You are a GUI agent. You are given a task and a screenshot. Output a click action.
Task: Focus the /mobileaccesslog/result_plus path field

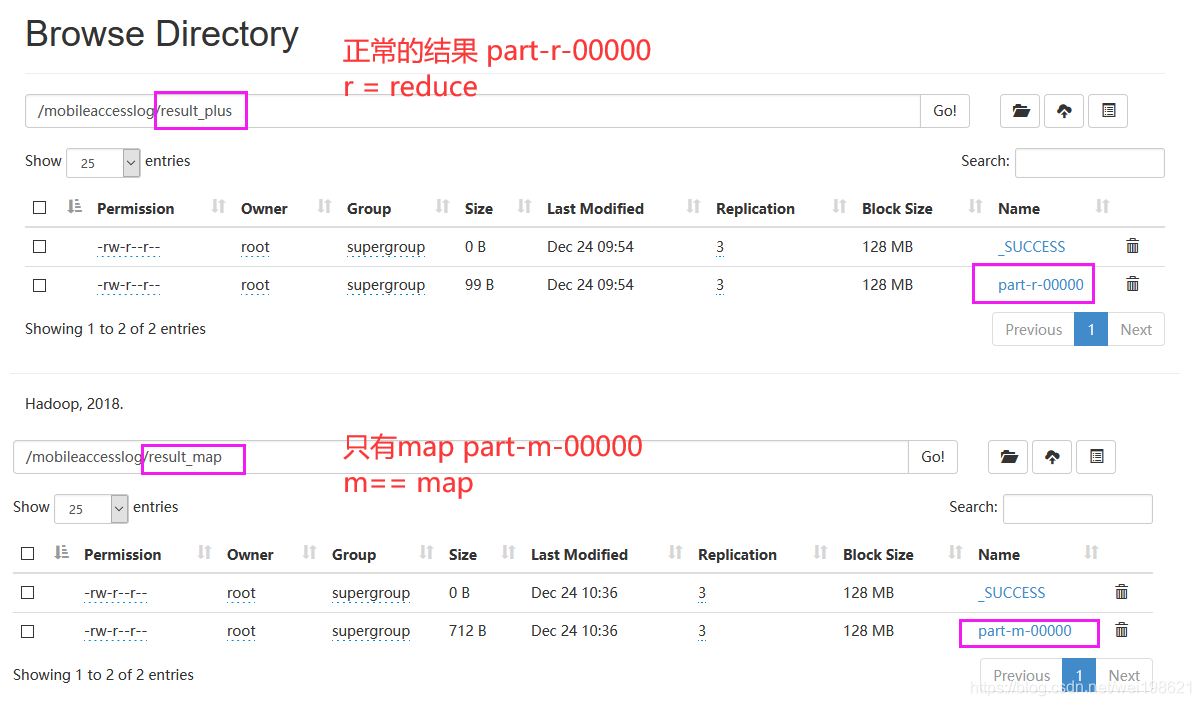[x=473, y=111]
